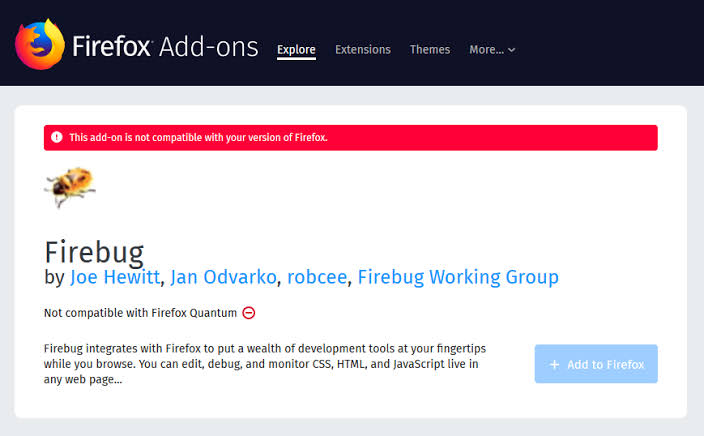The width and height of the screenshot is (704, 436).
Task: Click the Firebug beetle icon
Action: click(70, 187)
